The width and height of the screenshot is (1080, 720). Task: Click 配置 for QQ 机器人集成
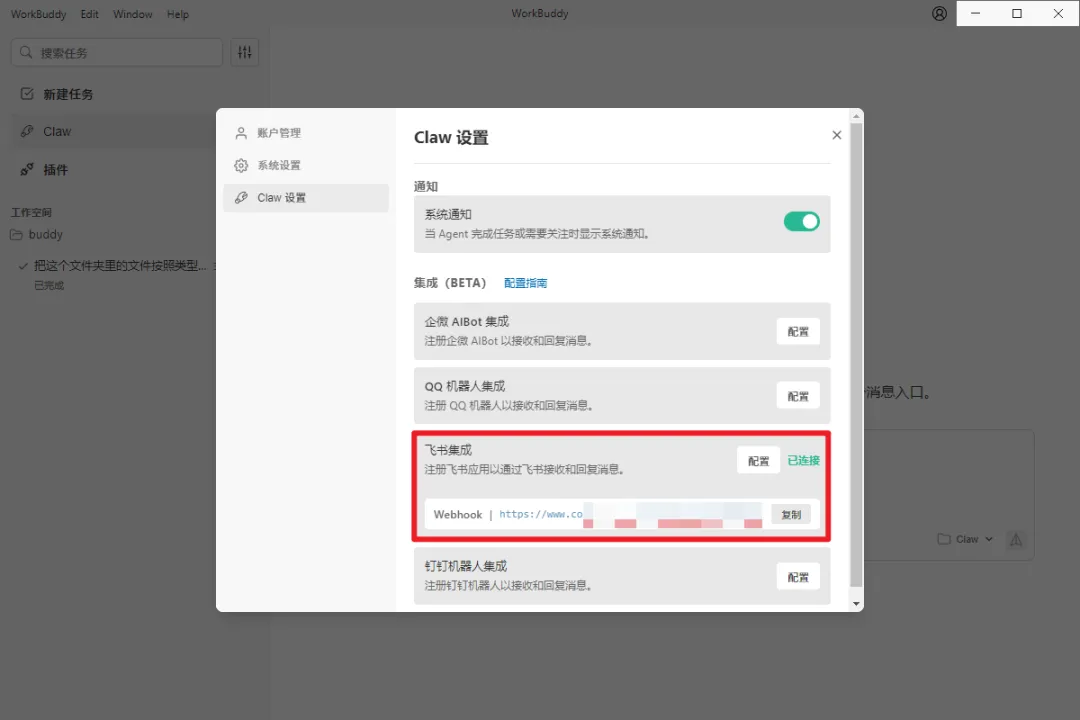click(x=798, y=396)
